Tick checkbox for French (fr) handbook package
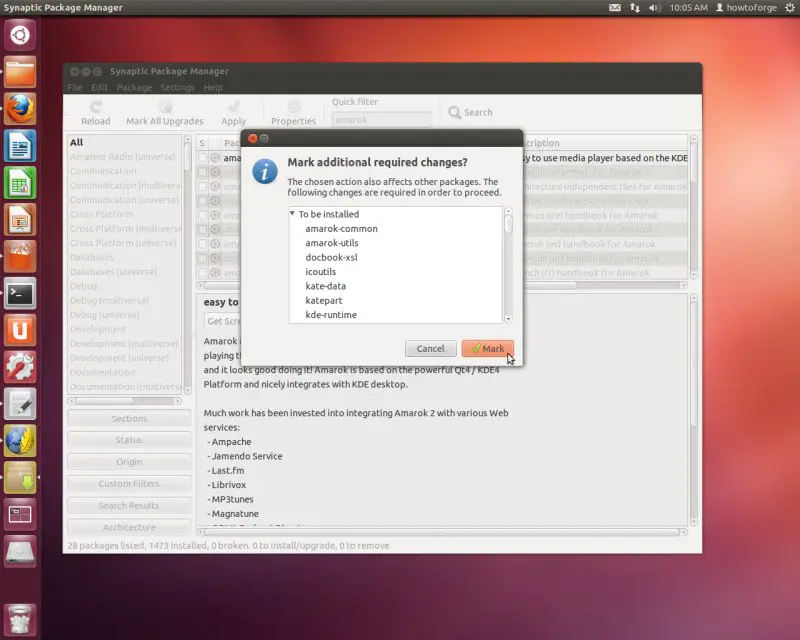This screenshot has height=640, width=800. pos(203,273)
